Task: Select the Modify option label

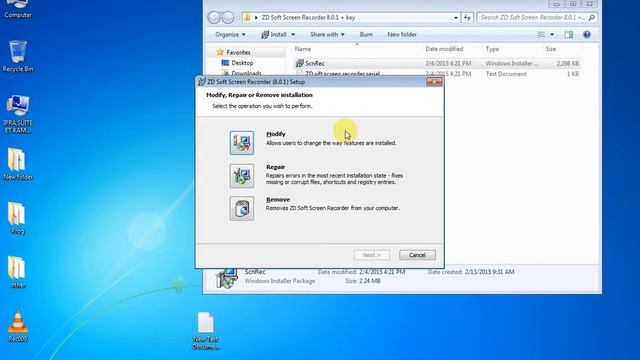Action: click(276, 134)
